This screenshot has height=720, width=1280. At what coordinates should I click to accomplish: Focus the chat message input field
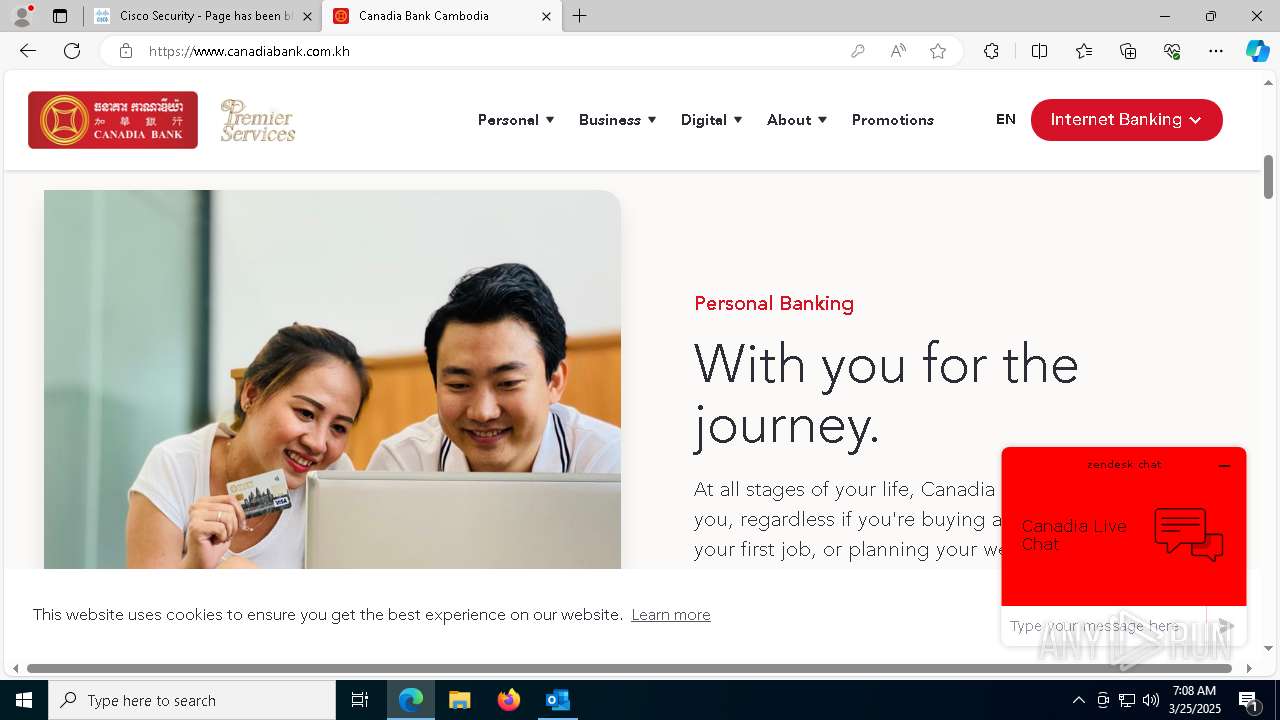tap(1103, 626)
